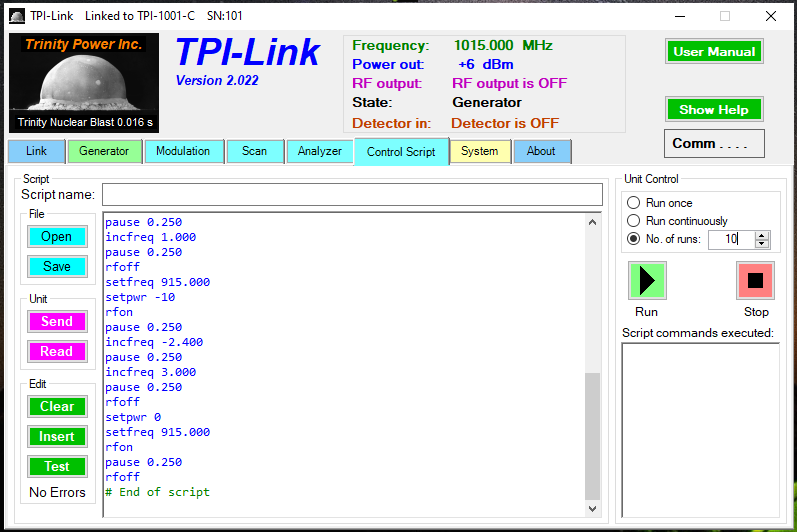Select the Run once radio button
This screenshot has width=797, height=532.
tap(633, 203)
